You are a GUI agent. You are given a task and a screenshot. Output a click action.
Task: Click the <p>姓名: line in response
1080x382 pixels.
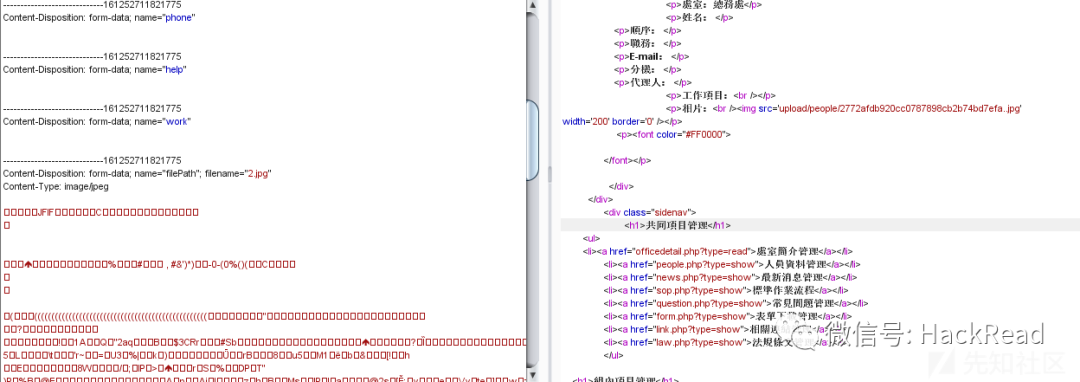[699, 17]
